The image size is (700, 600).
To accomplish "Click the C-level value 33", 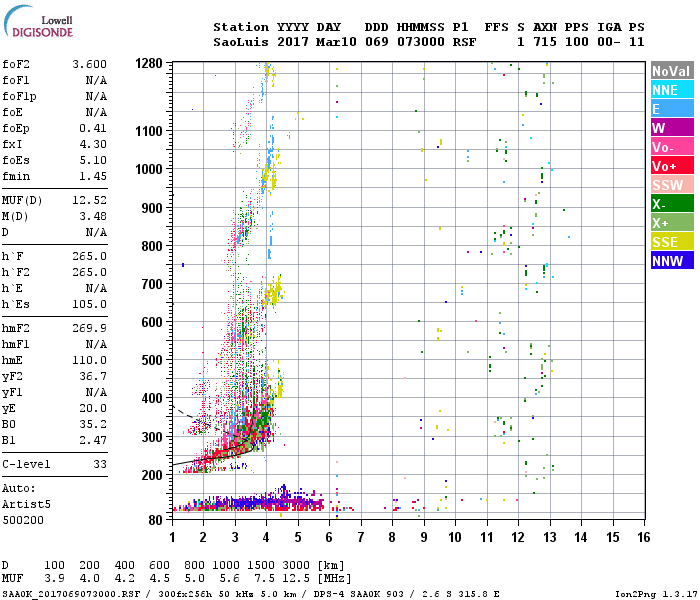I will [100, 464].
